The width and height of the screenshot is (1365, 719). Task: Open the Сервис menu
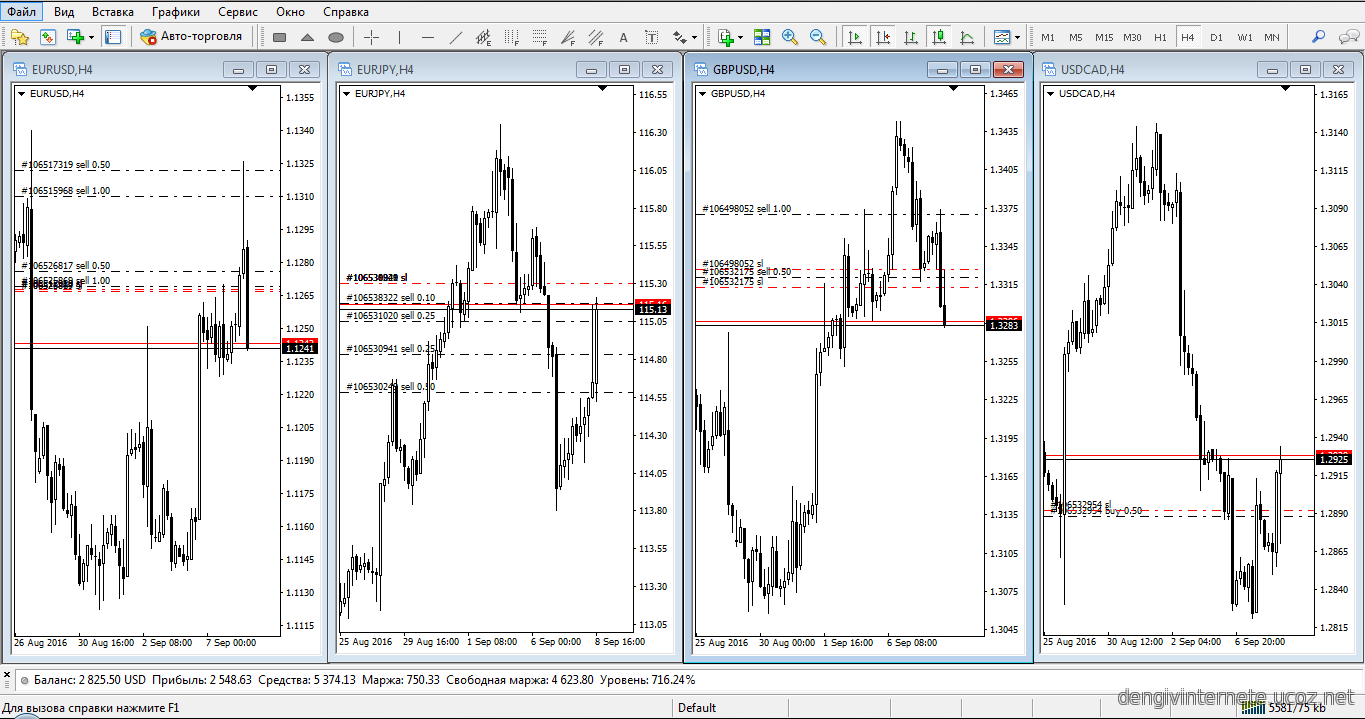point(237,12)
